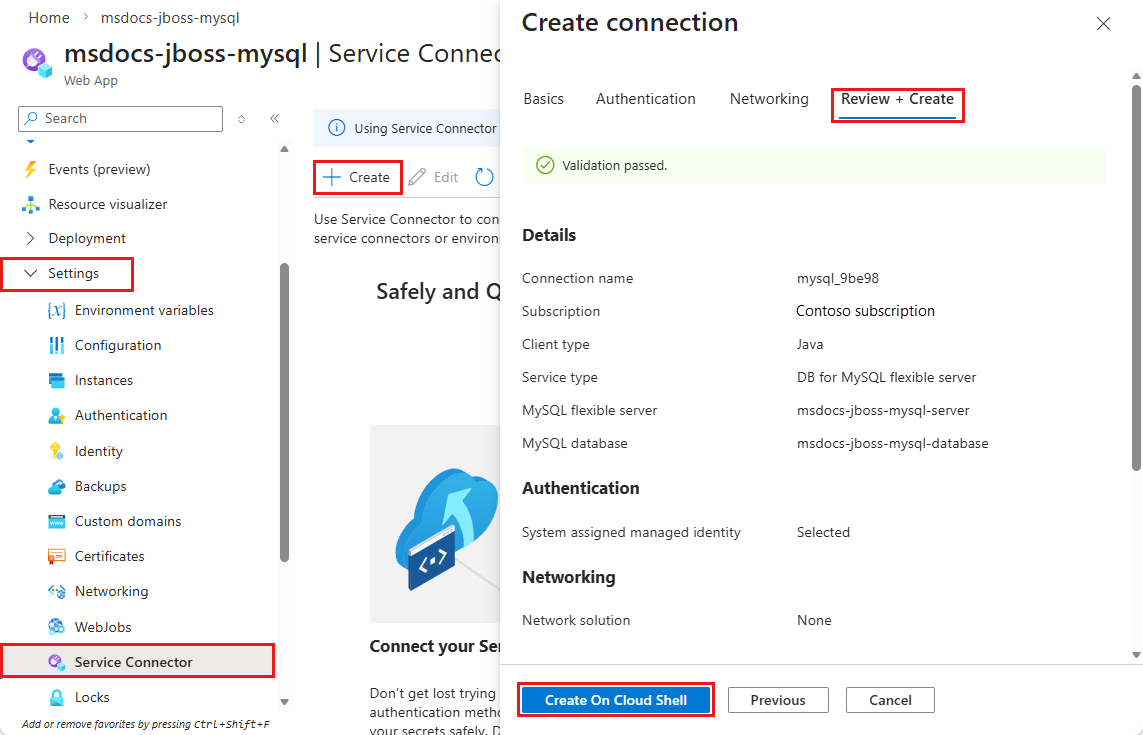This screenshot has width=1143, height=735.
Task: Close the Create connection panel
Action: click(x=1104, y=23)
